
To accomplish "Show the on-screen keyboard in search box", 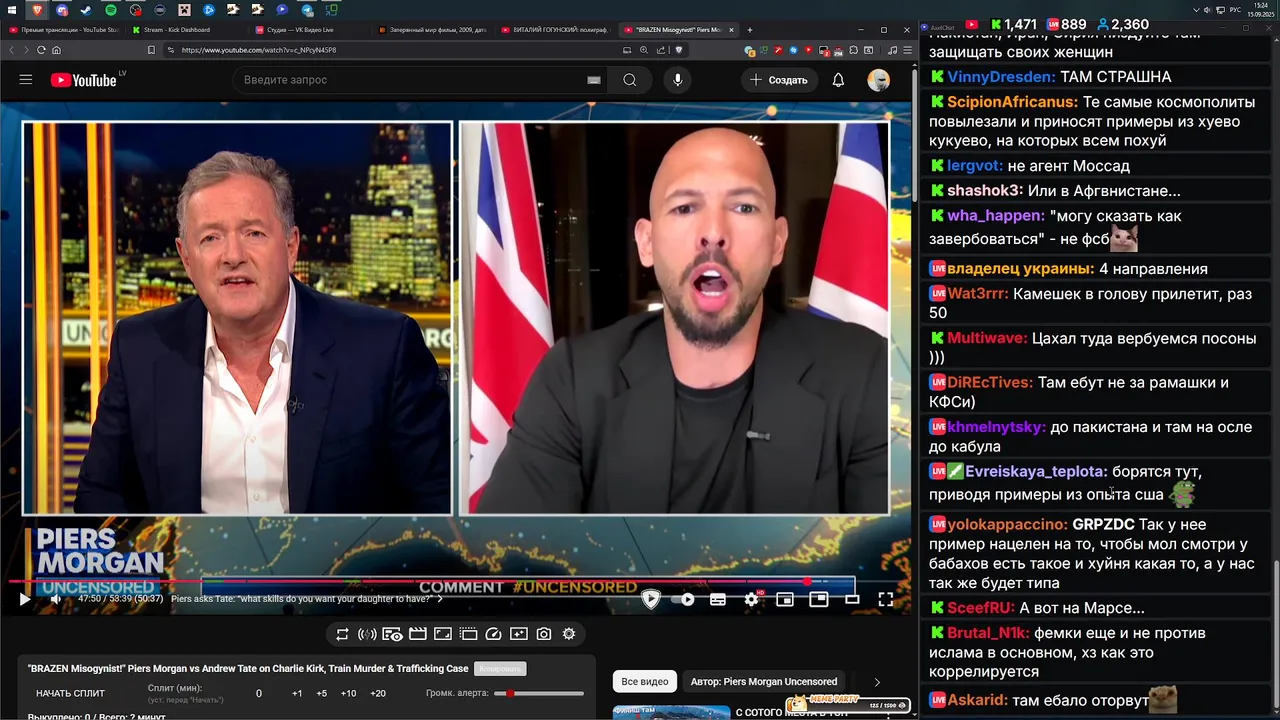I will click(x=593, y=80).
